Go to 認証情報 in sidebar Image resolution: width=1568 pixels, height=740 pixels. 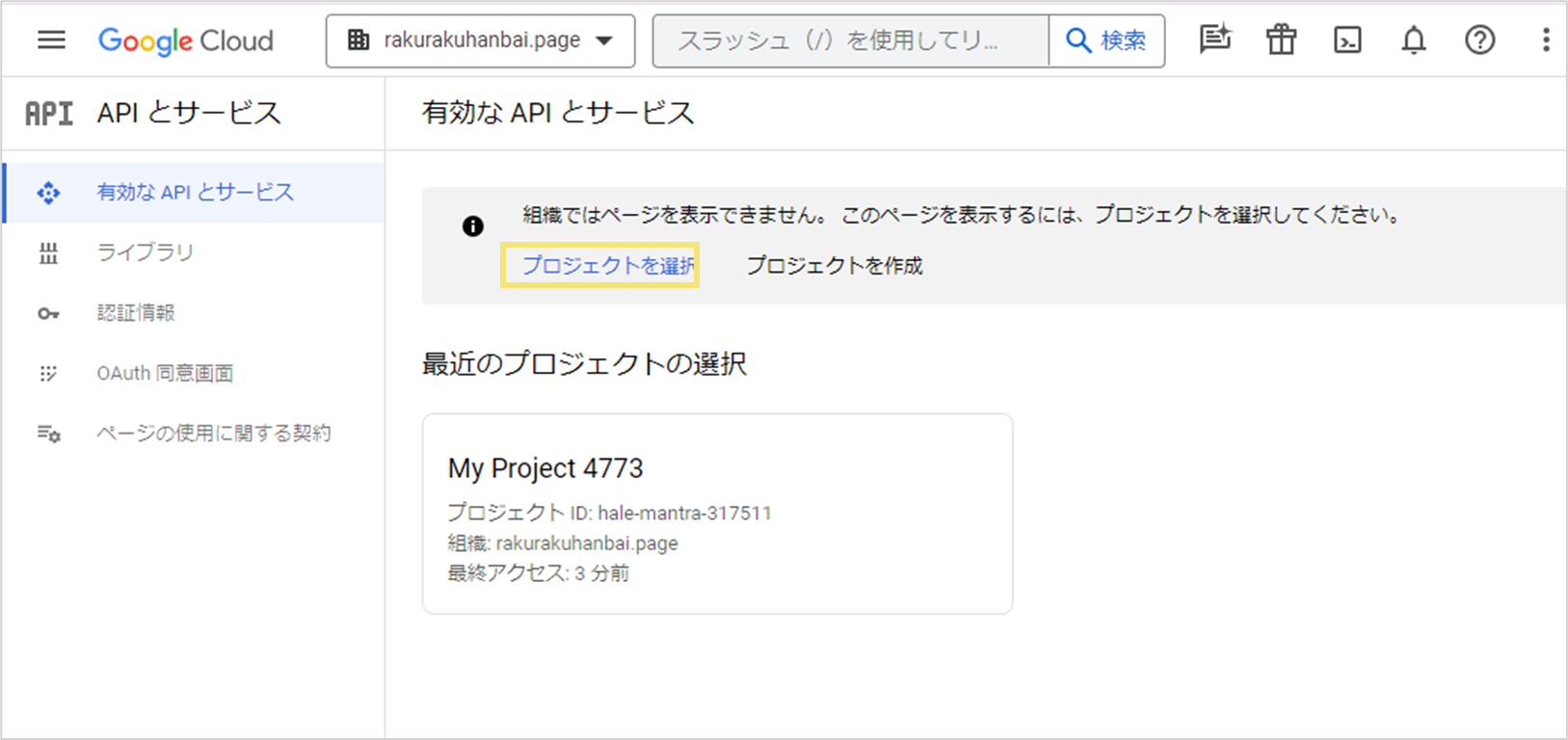click(194, 313)
